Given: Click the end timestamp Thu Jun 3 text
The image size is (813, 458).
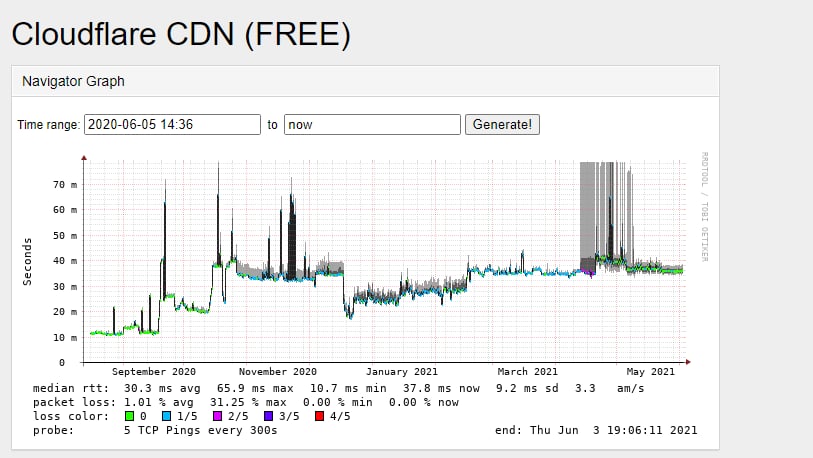Looking at the screenshot, I should (596, 430).
